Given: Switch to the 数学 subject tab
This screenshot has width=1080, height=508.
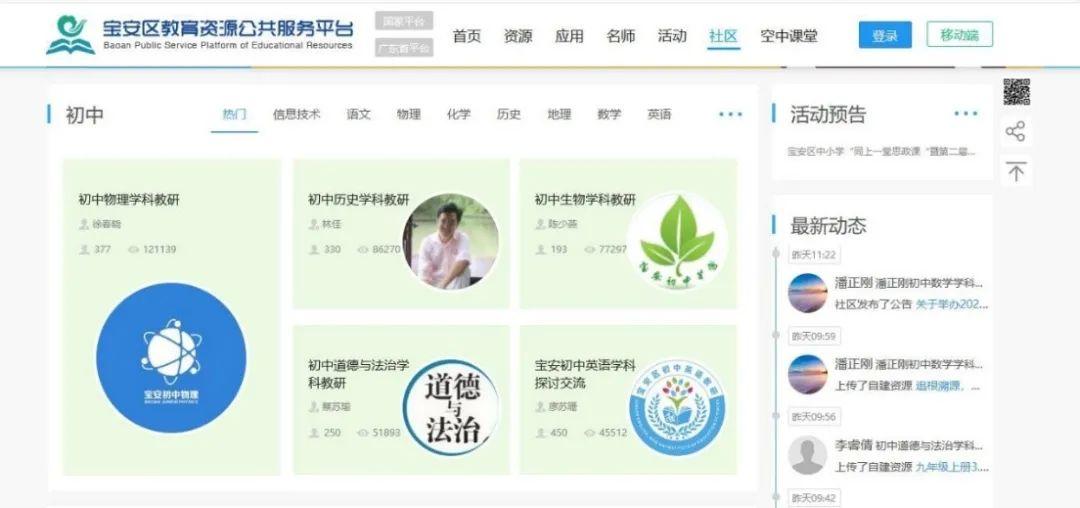Looking at the screenshot, I should [609, 115].
